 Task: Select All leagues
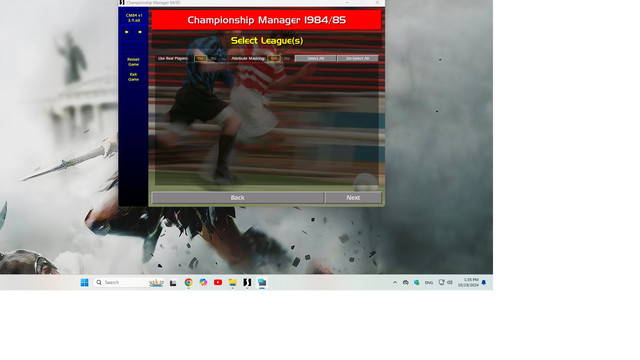[316, 58]
